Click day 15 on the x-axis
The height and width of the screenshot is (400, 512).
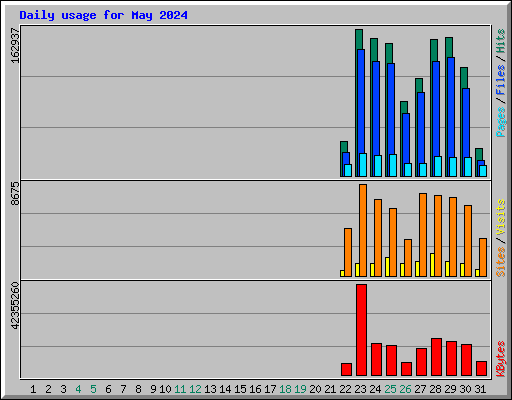pyautogui.click(x=240, y=389)
